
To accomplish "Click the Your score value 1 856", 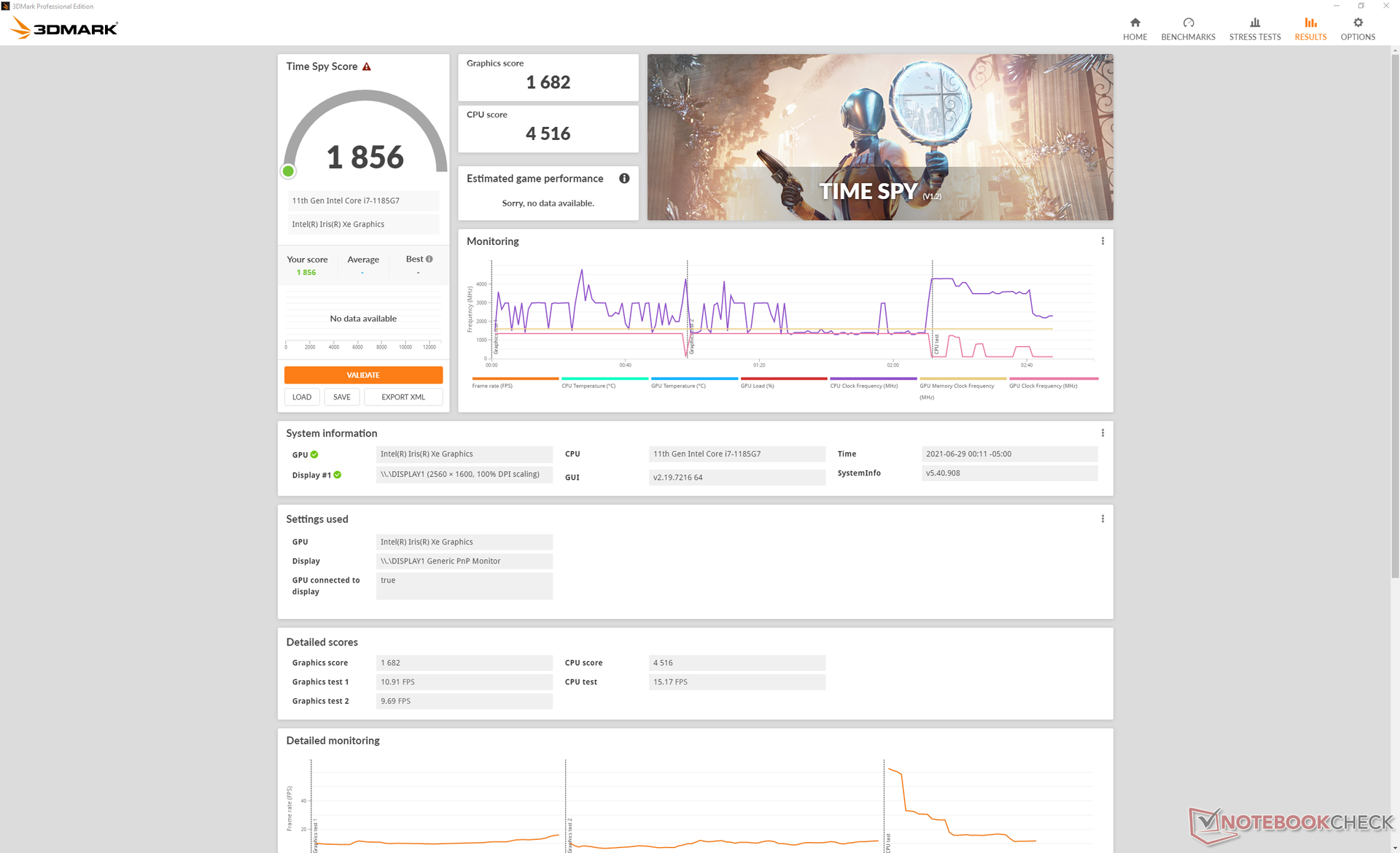I will point(306,273).
